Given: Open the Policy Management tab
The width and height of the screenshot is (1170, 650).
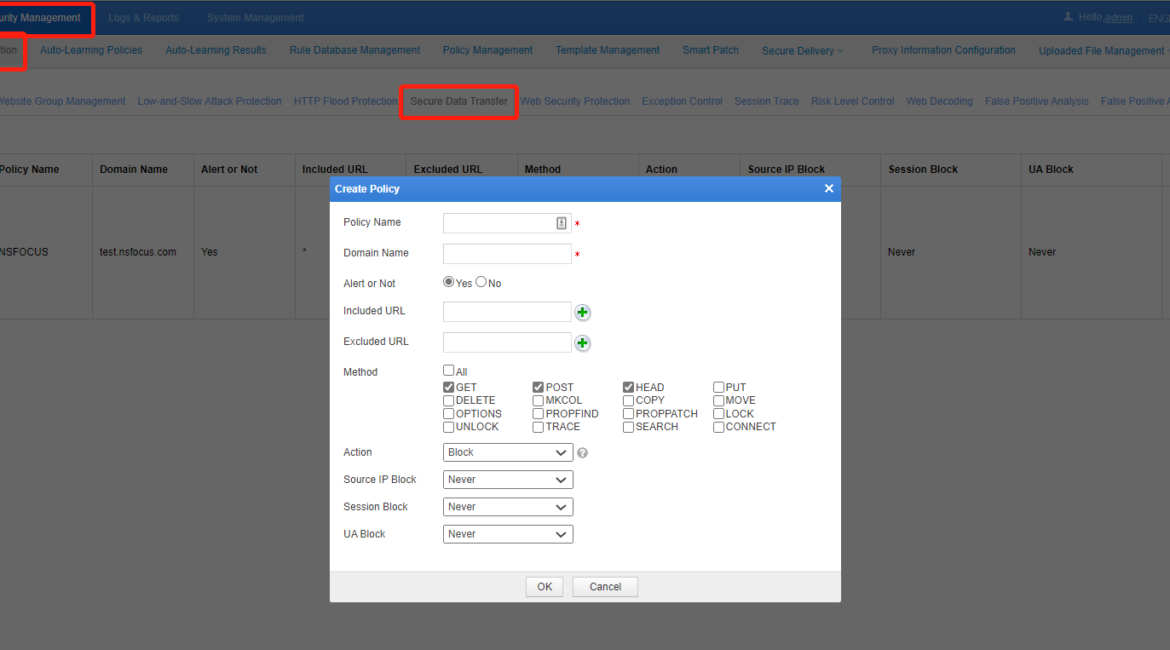Looking at the screenshot, I should click(487, 50).
